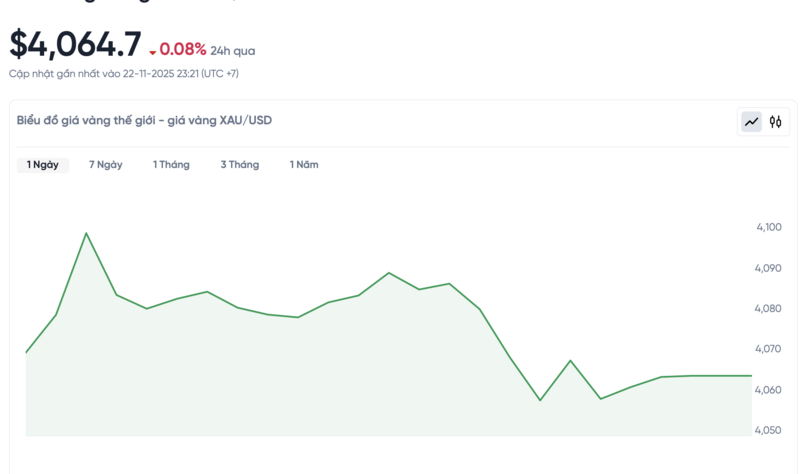
Task: Click the highest peak on the chart line
Action: pos(86,233)
